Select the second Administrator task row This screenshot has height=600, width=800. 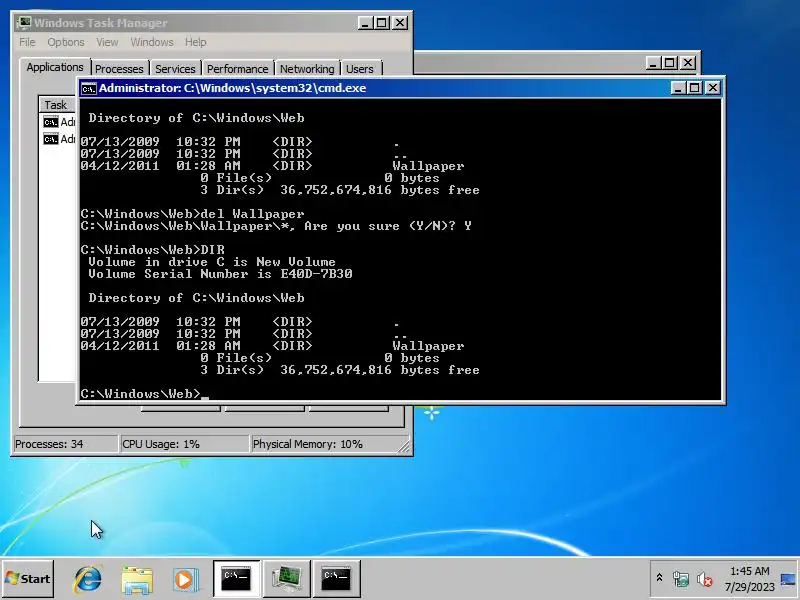coord(59,139)
